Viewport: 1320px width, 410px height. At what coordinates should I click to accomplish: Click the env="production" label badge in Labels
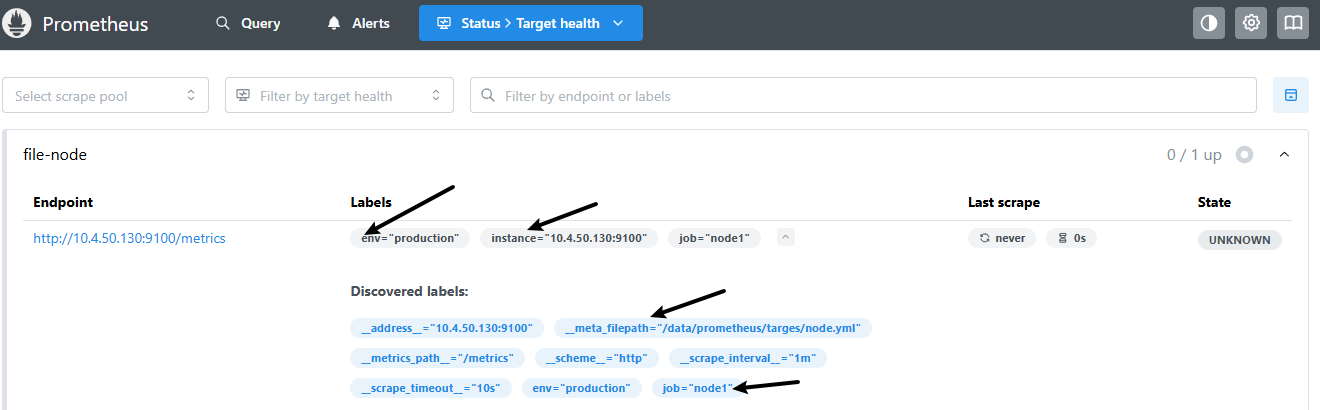coord(410,239)
